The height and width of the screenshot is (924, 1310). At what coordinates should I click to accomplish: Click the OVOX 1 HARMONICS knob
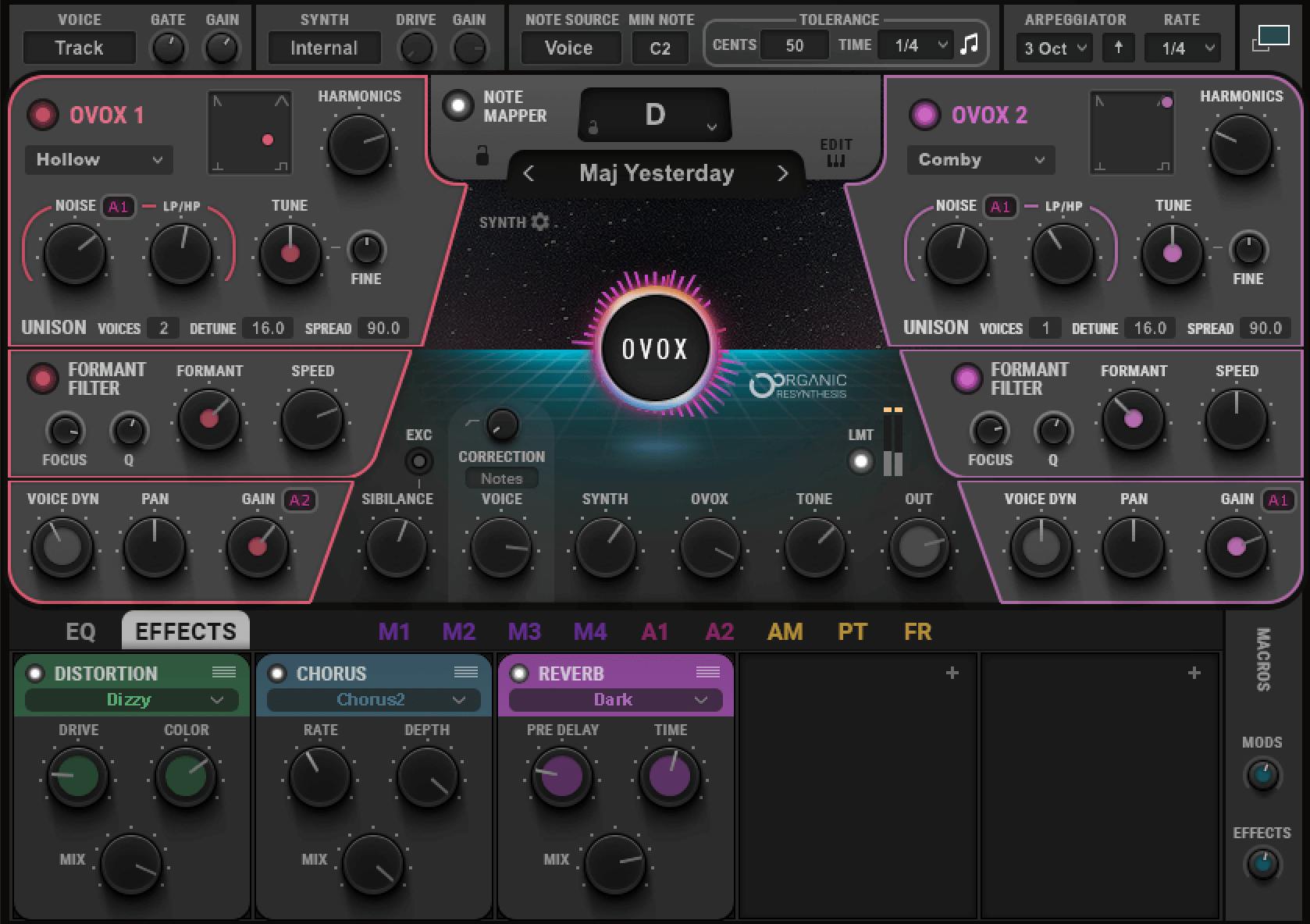pos(359,146)
